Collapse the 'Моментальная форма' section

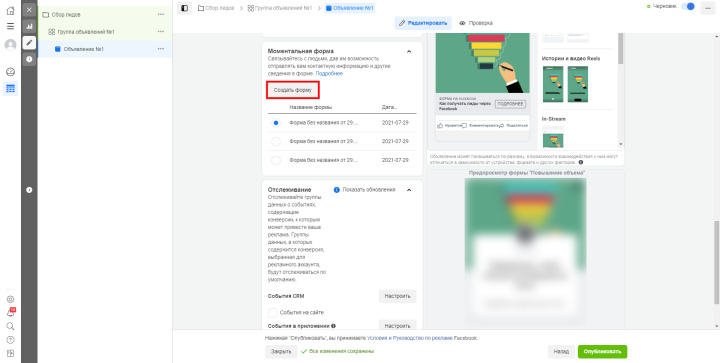coord(409,51)
